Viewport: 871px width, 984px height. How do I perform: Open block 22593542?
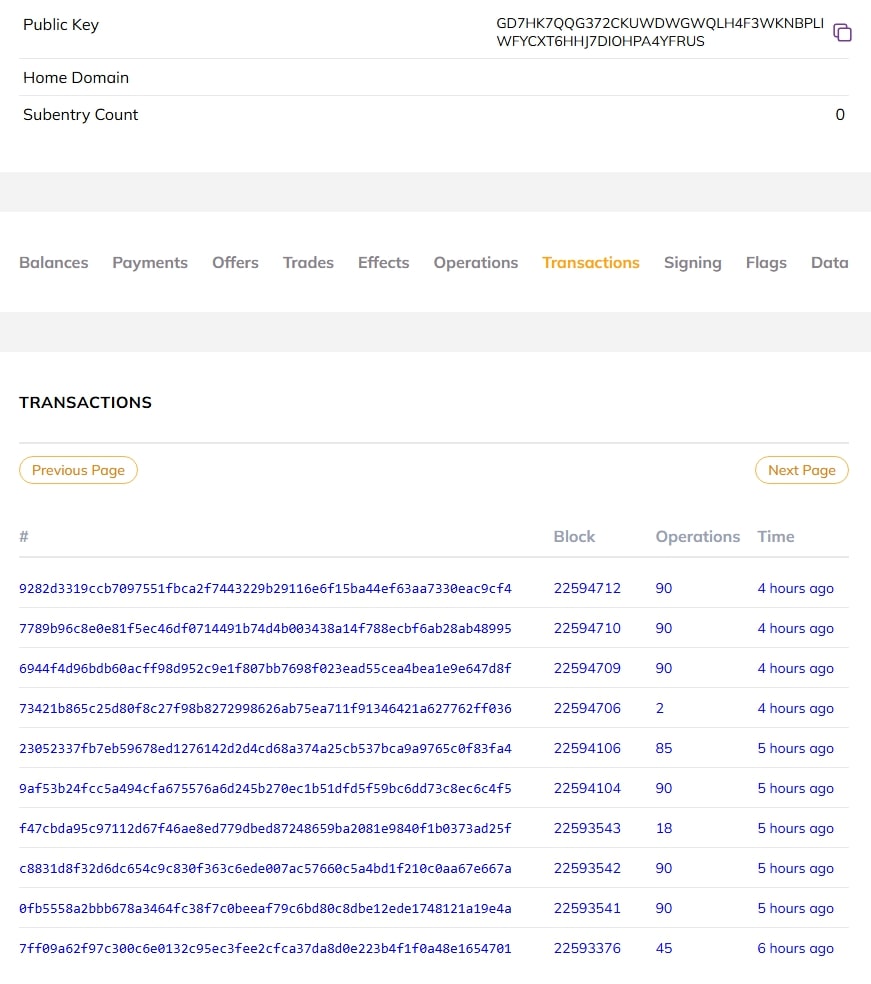click(587, 869)
